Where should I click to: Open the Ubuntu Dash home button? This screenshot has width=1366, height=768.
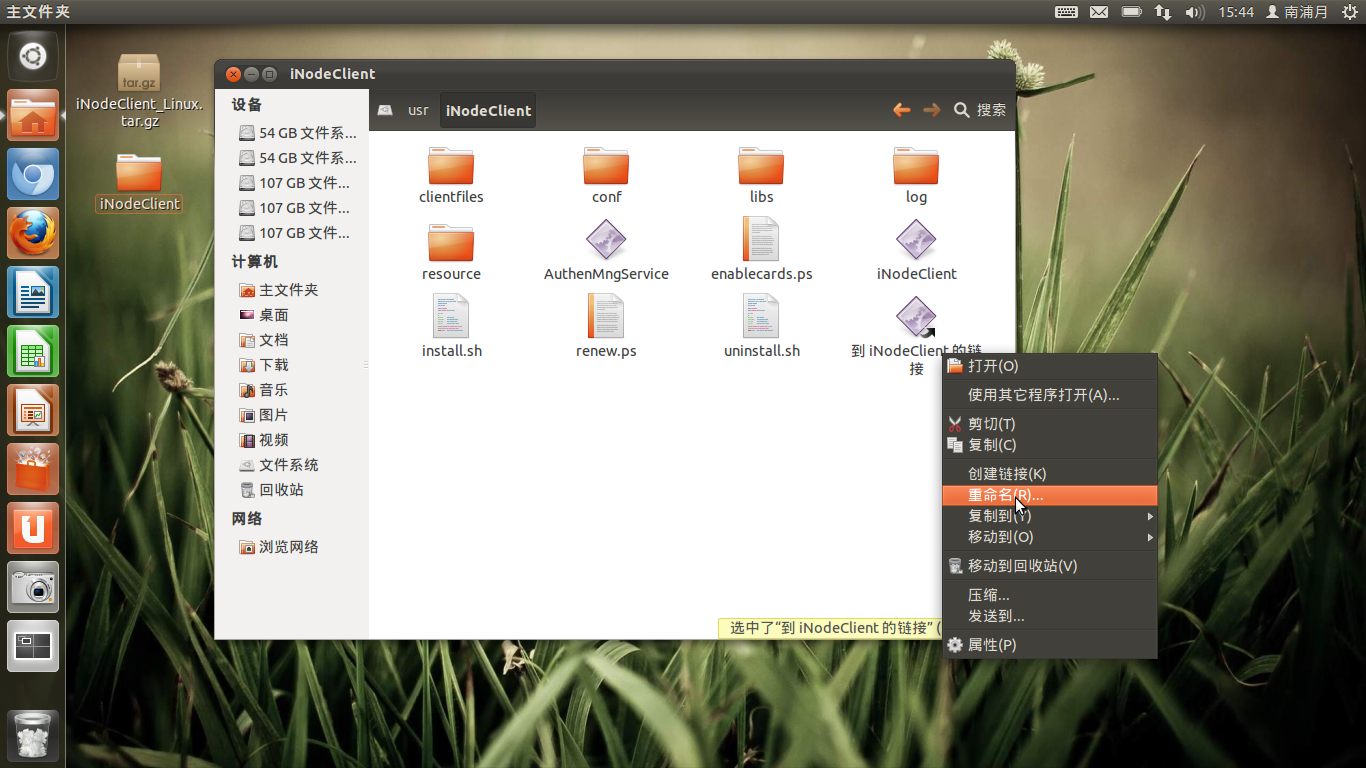point(33,56)
